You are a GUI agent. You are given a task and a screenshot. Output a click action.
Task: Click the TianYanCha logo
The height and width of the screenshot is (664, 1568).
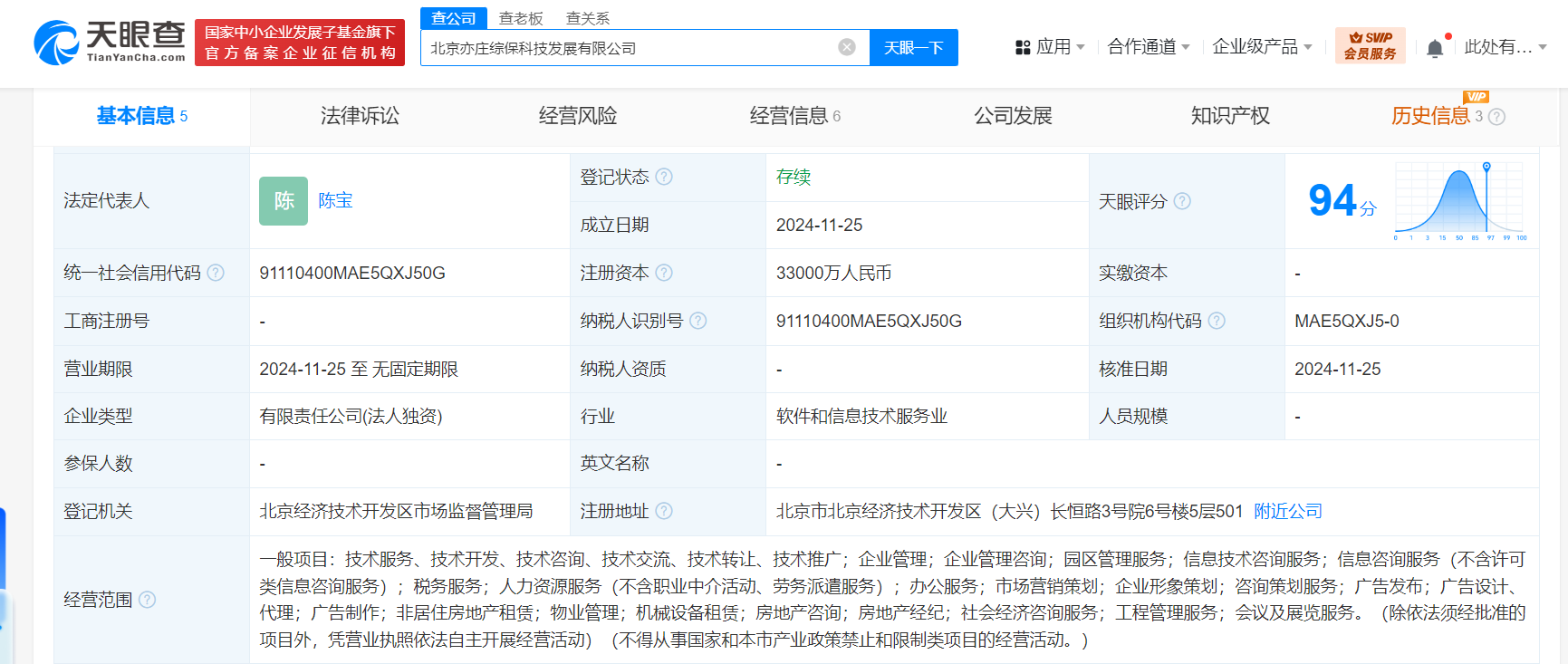click(x=110, y=43)
